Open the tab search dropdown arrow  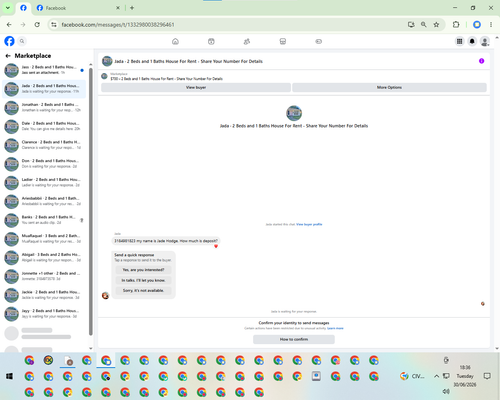click(x=8, y=8)
